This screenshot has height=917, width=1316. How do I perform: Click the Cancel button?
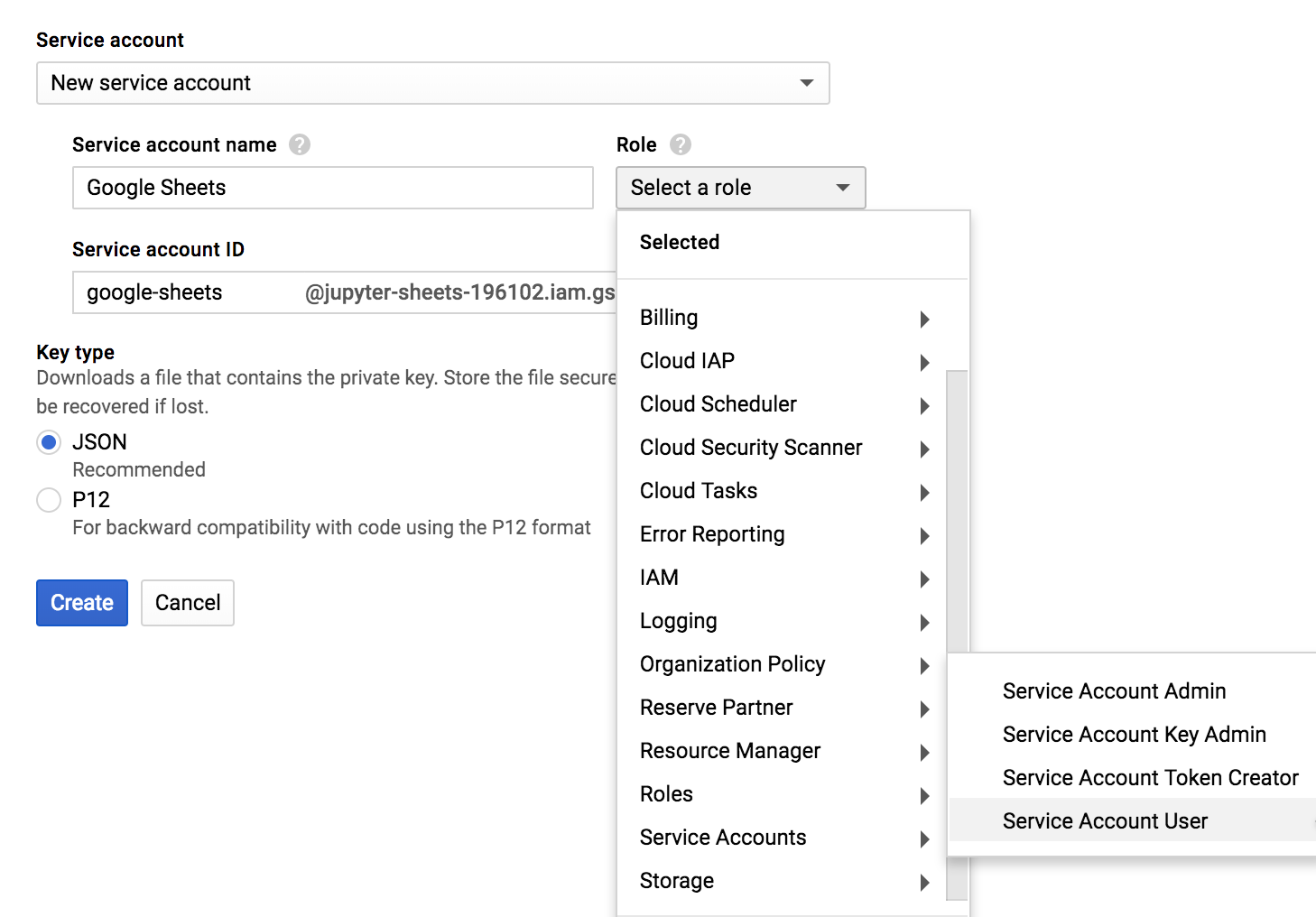188,603
